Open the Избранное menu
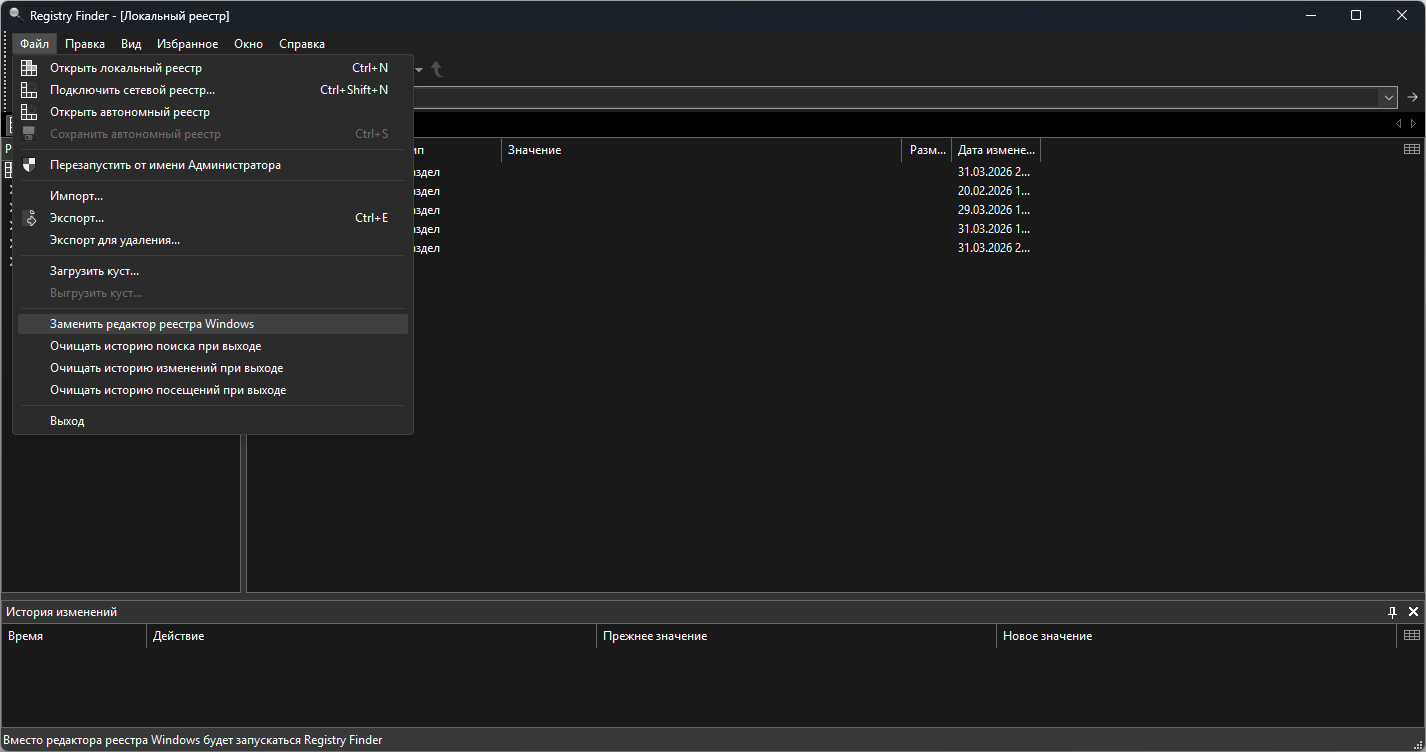Image resolution: width=1426 pixels, height=752 pixels. (187, 44)
